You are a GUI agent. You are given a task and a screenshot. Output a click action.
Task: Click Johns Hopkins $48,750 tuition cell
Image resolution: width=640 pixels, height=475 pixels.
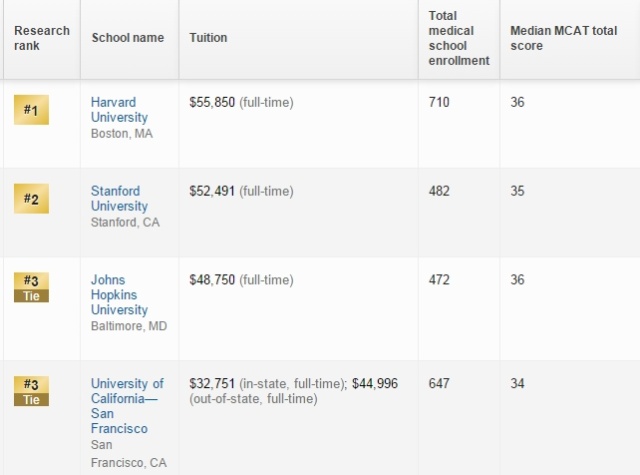click(x=212, y=280)
